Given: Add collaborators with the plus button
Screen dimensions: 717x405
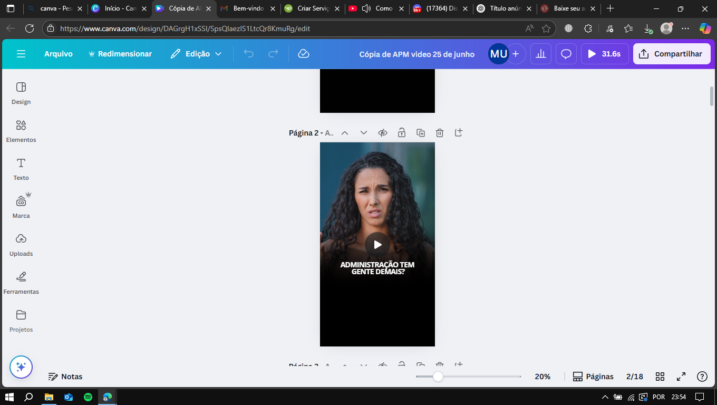Looking at the screenshot, I should (516, 54).
